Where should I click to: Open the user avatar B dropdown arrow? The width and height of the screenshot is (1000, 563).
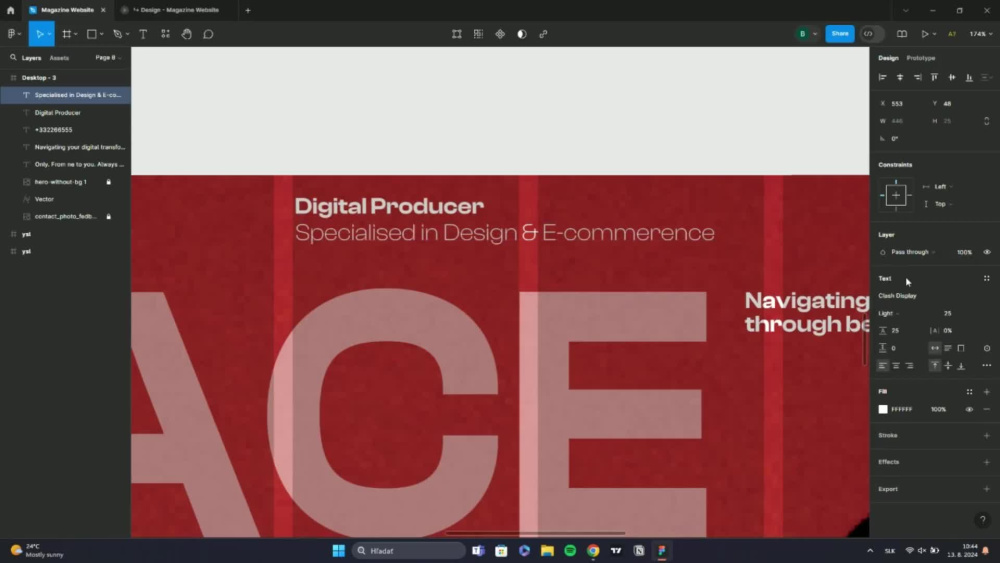[x=815, y=34]
